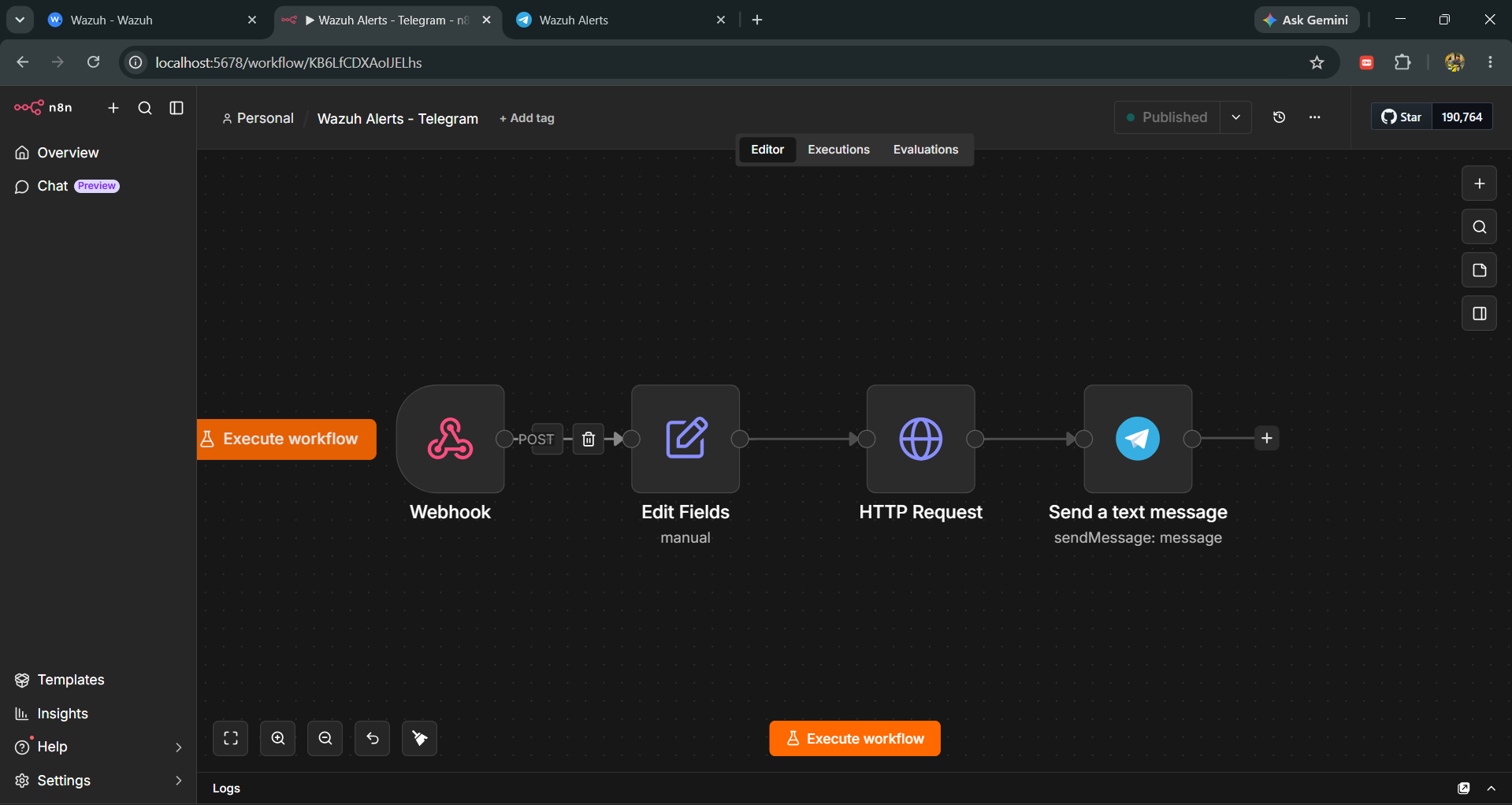The width and height of the screenshot is (1512, 805).
Task: Expand the Logs panel chevron
Action: coord(1492,788)
